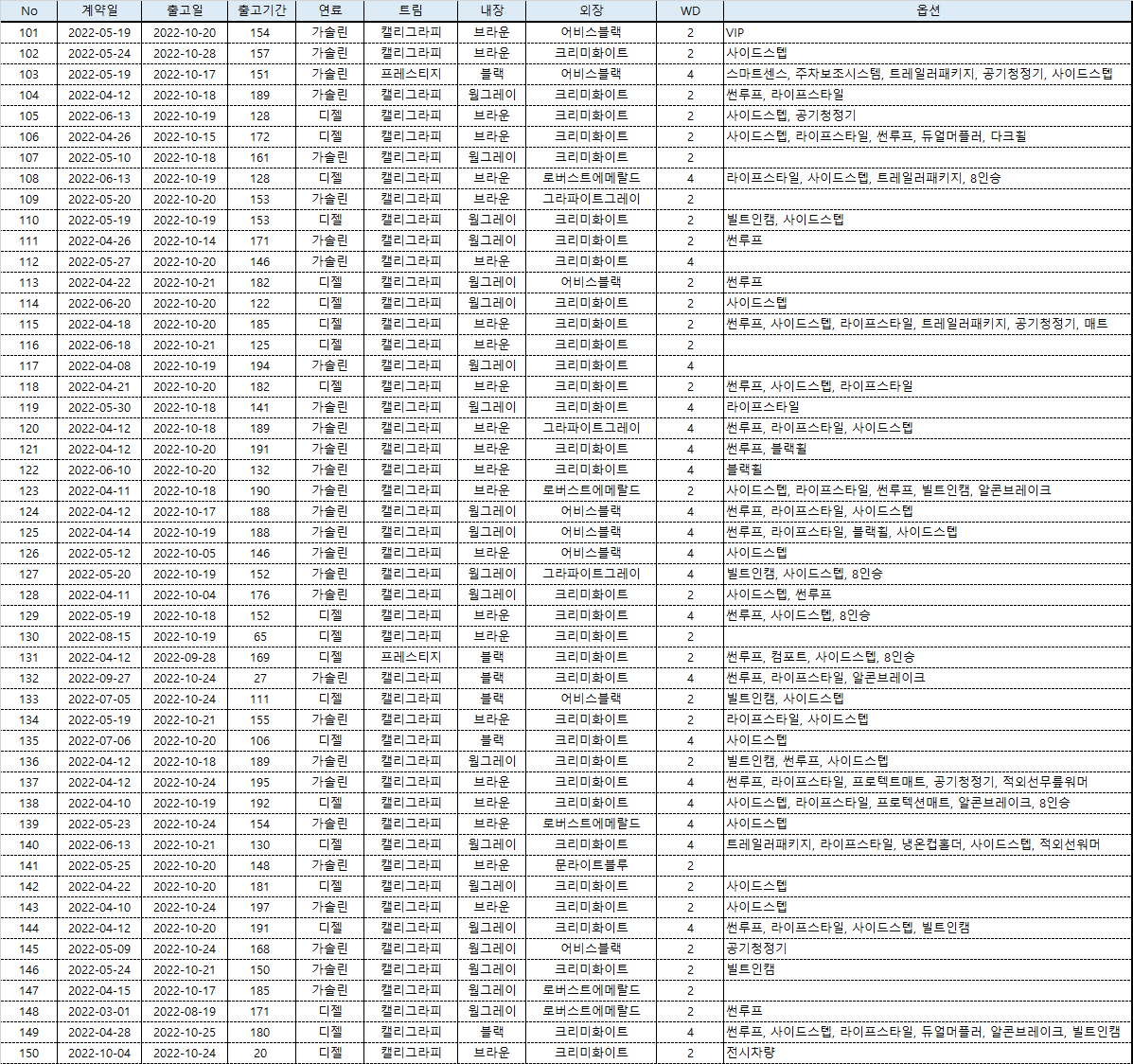Select 프레스티지 trim in row 131
Viewport: 1133px width, 1064px height.
click(x=411, y=658)
